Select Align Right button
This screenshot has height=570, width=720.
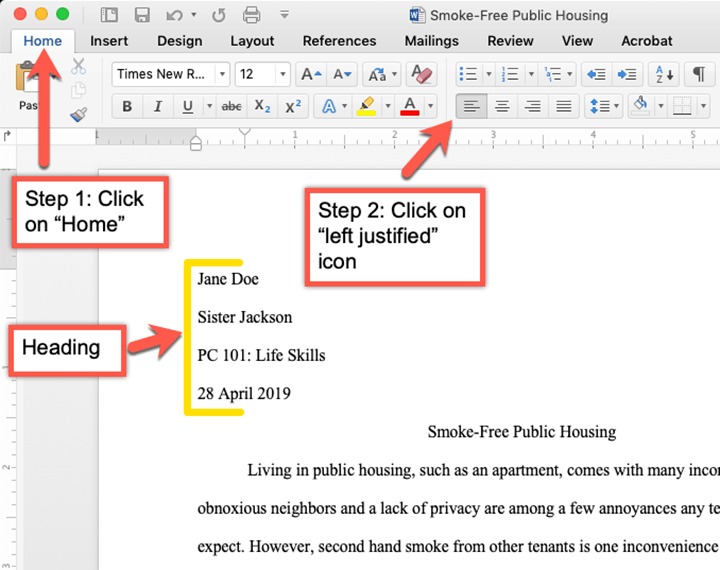[533, 107]
